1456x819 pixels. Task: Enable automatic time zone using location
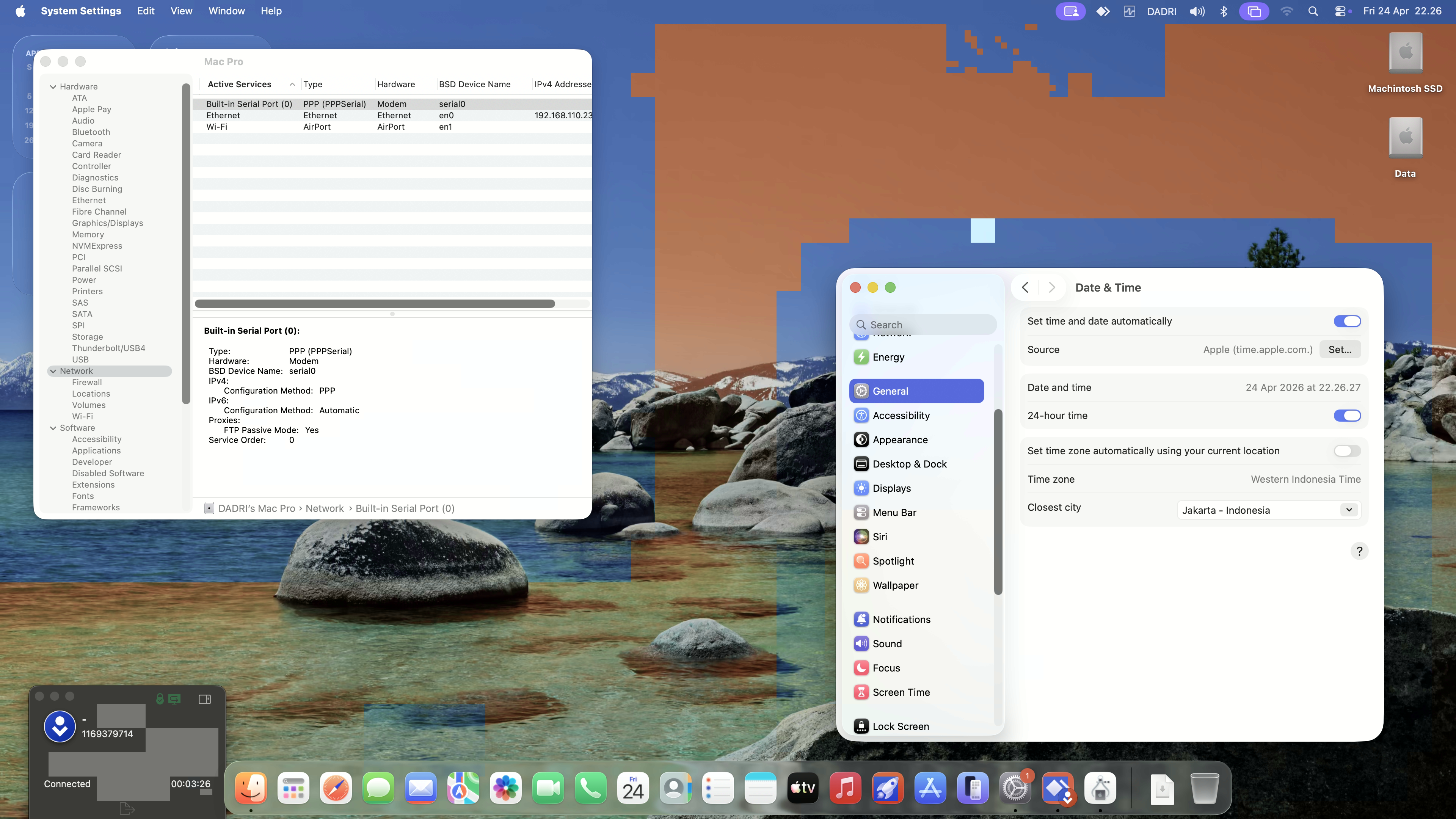(x=1348, y=451)
